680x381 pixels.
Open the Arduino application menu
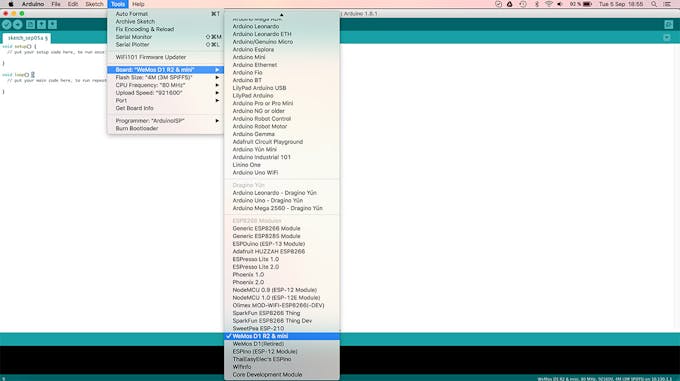click(x=33, y=4)
